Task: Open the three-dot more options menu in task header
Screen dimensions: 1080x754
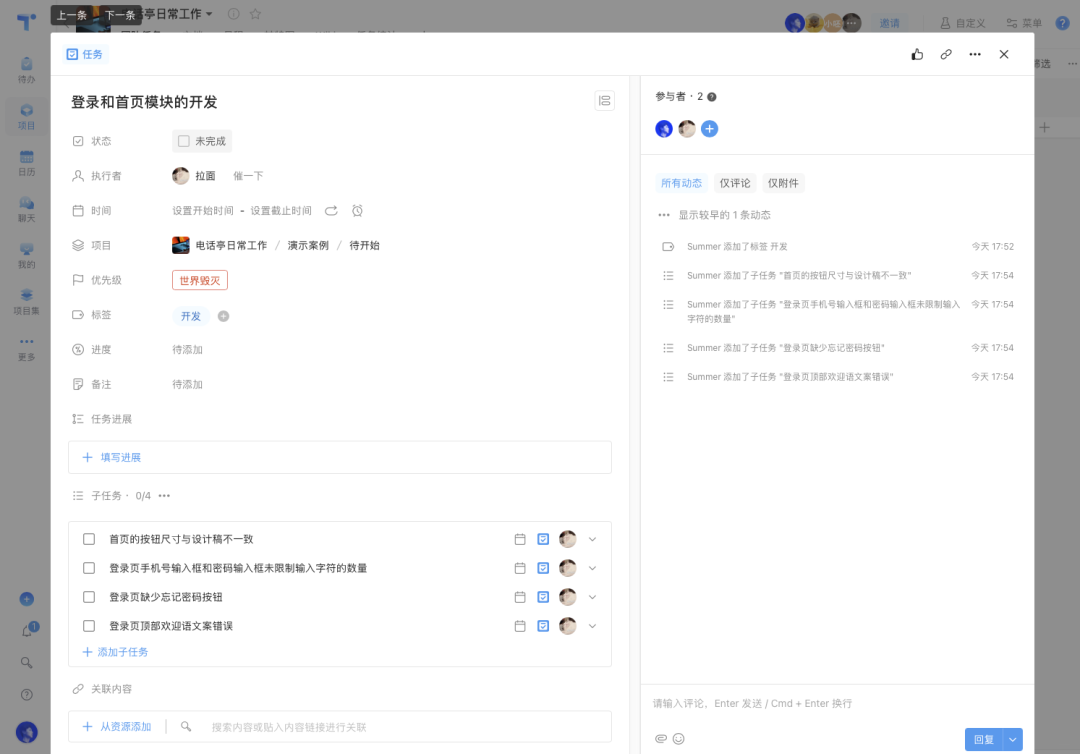Action: 975,55
